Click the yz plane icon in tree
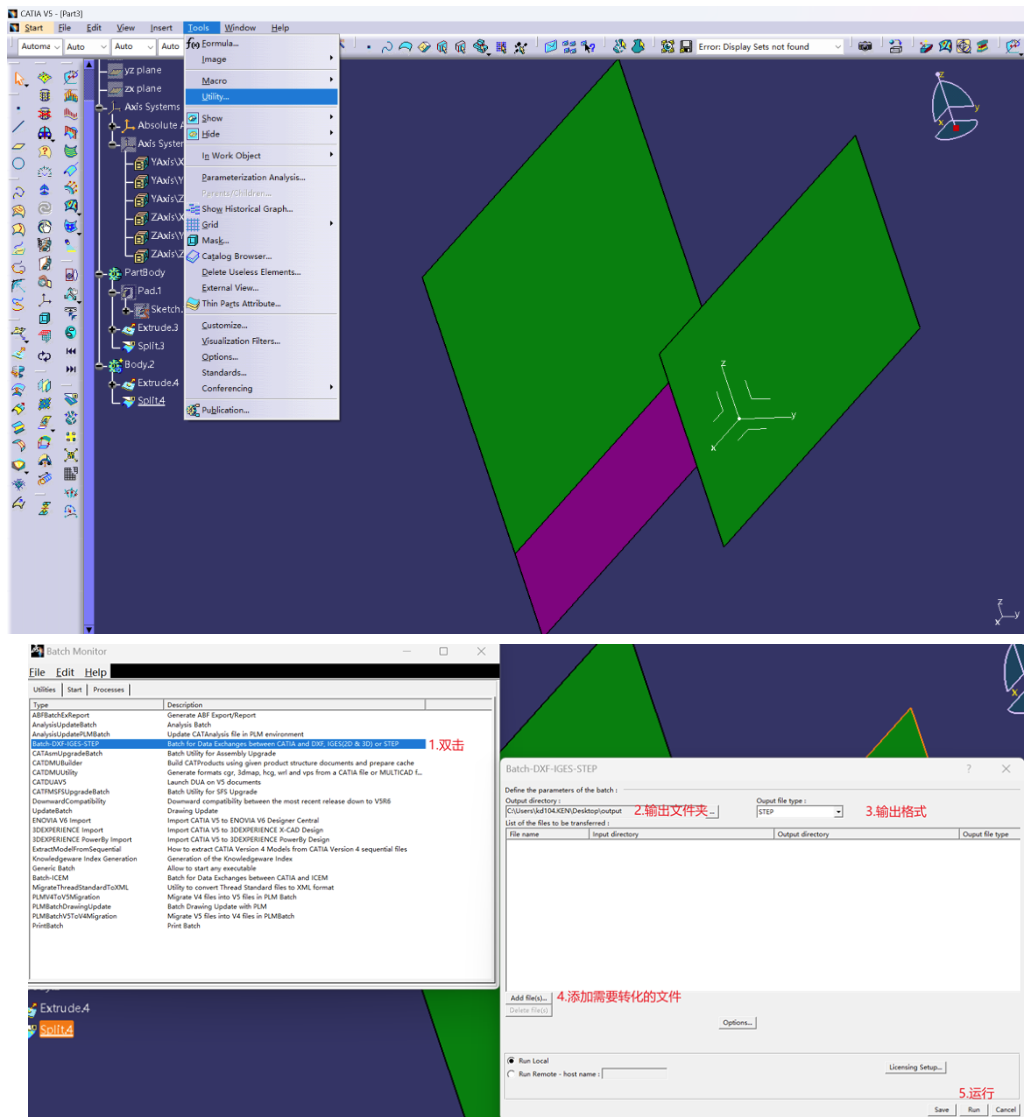The image size is (1025, 1117). point(115,71)
